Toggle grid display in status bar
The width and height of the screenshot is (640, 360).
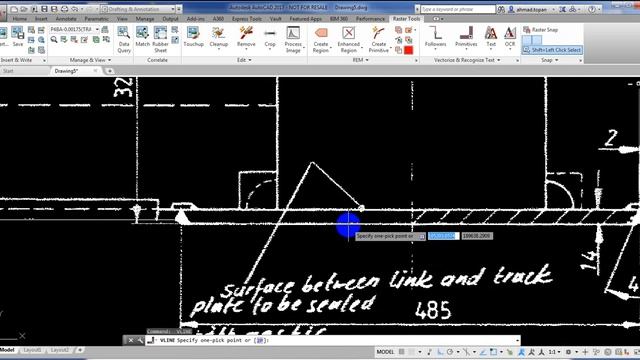402,351
